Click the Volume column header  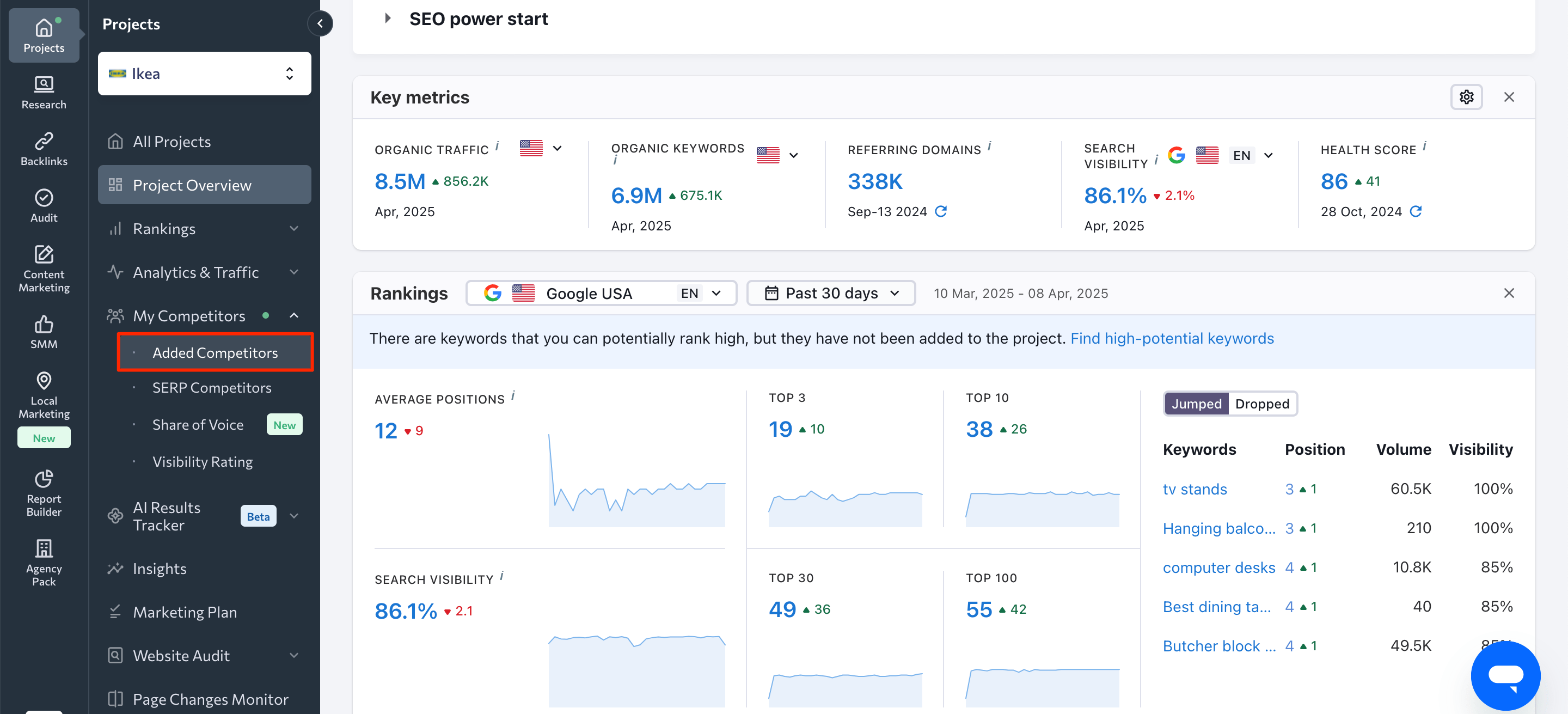[x=1403, y=449]
